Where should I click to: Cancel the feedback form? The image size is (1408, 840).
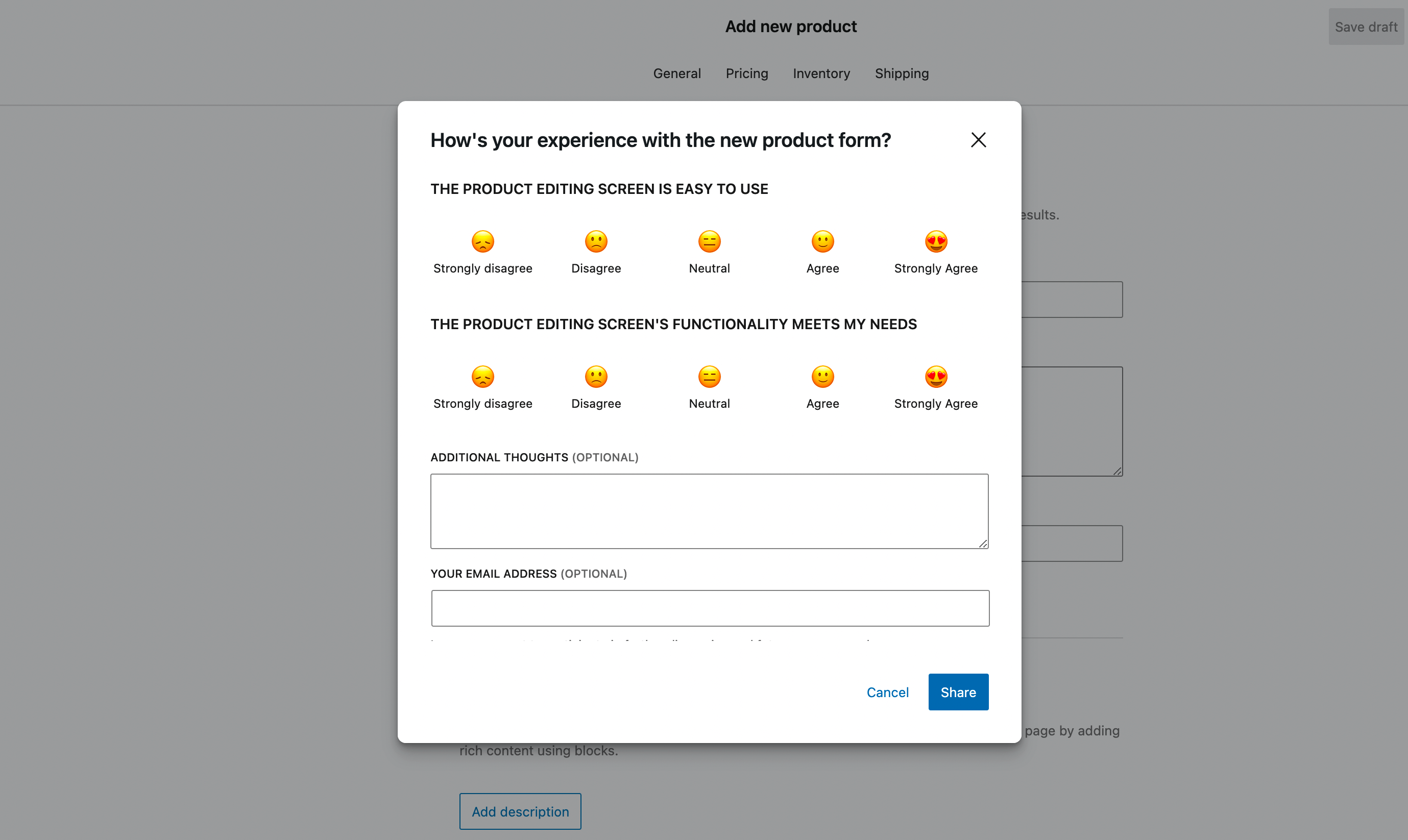point(887,691)
